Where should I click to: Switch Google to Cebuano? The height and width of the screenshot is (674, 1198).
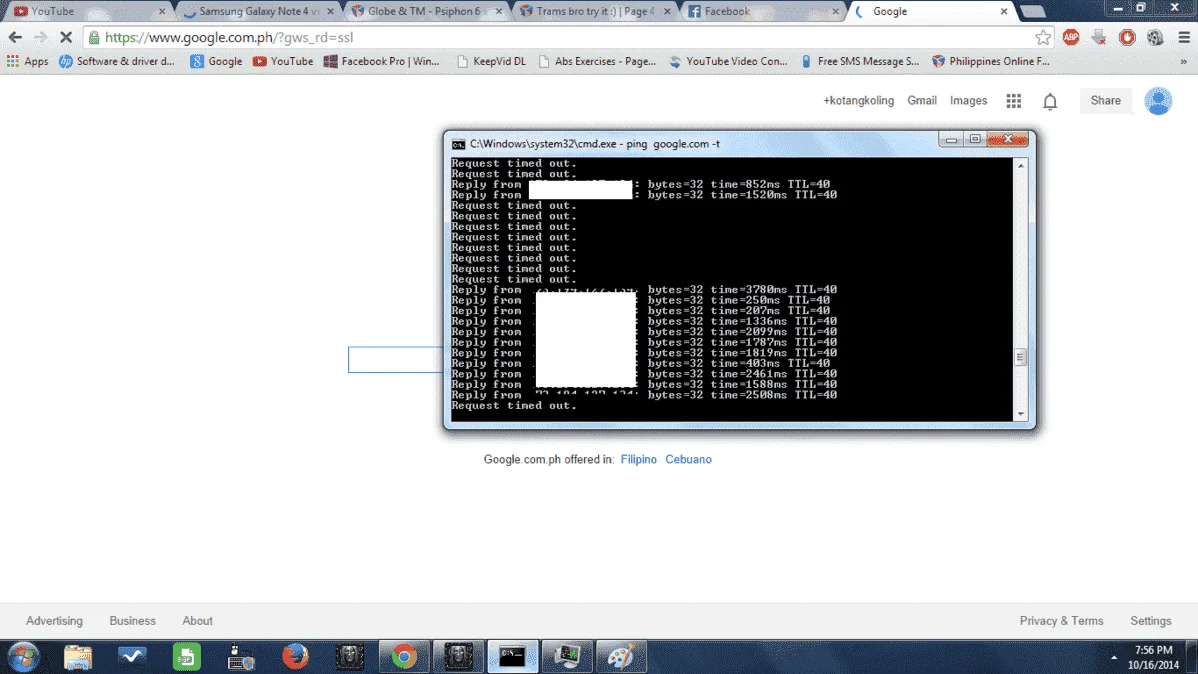pyautogui.click(x=688, y=459)
